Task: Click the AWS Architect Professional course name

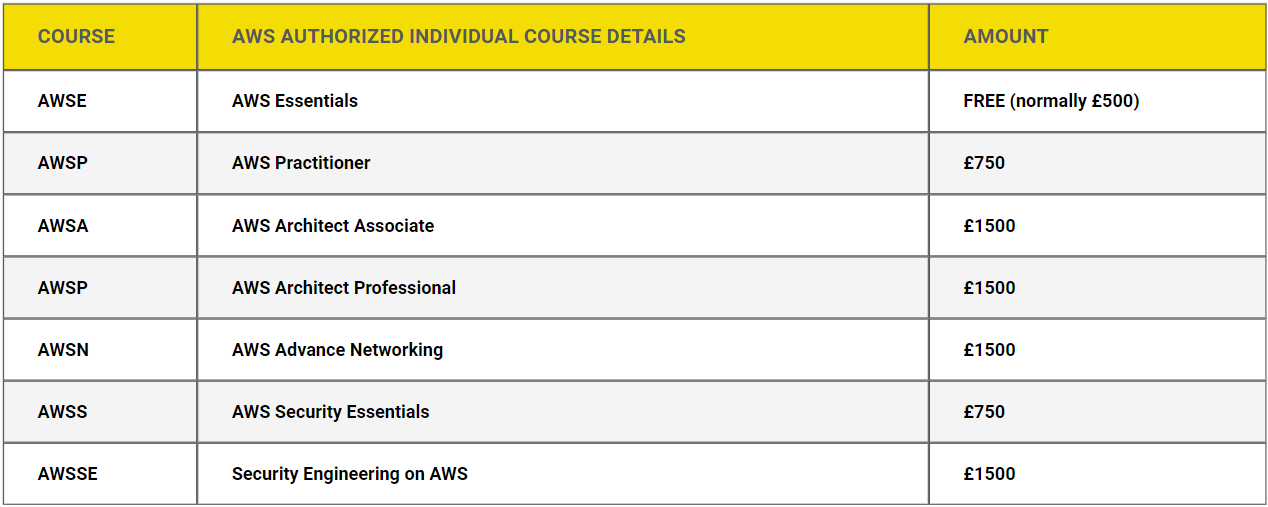Action: click(x=344, y=288)
